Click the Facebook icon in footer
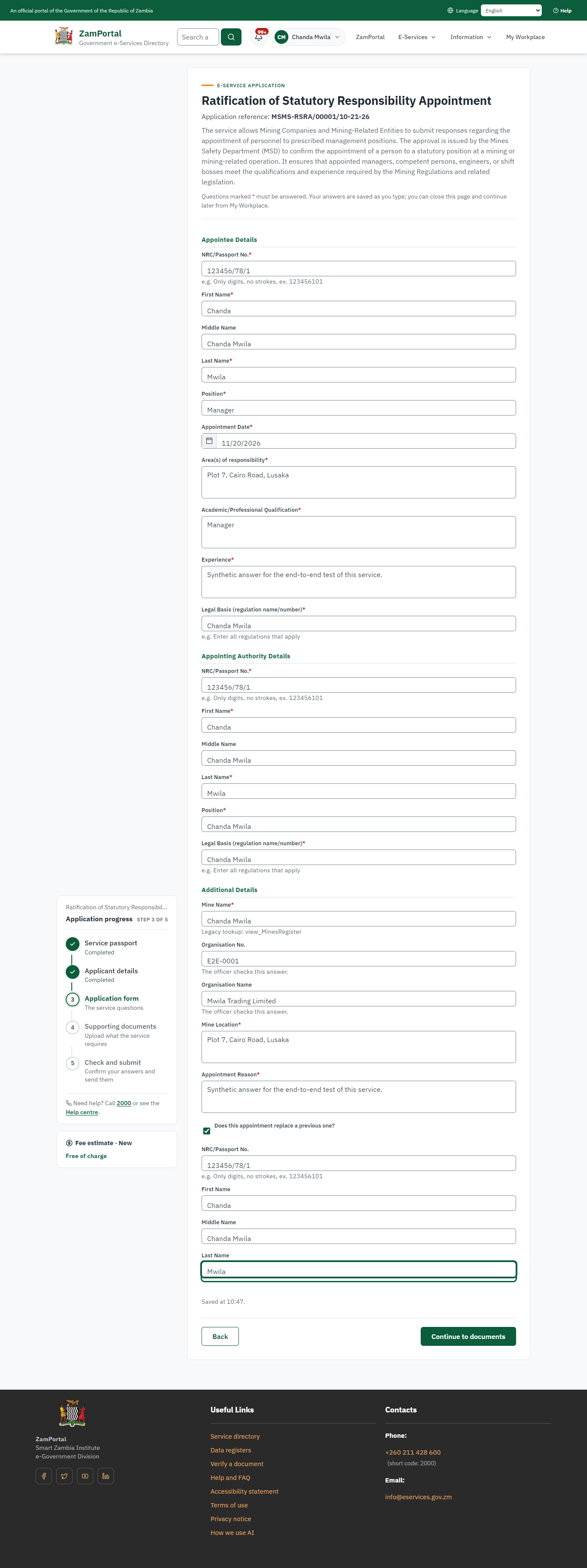The height and width of the screenshot is (1568, 587). pyautogui.click(x=44, y=1476)
